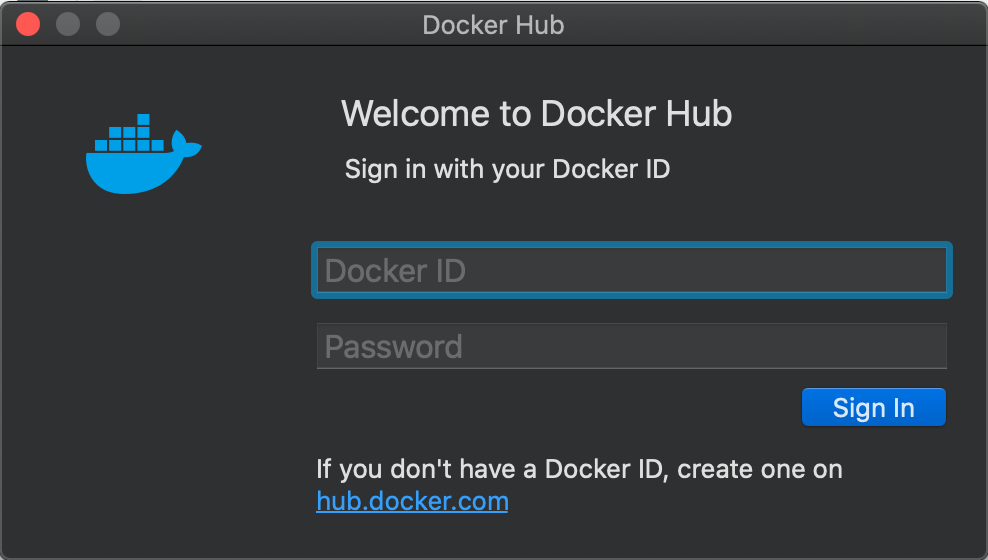Click the "Docker Hub" window title
988x560 pixels.
pos(493,25)
